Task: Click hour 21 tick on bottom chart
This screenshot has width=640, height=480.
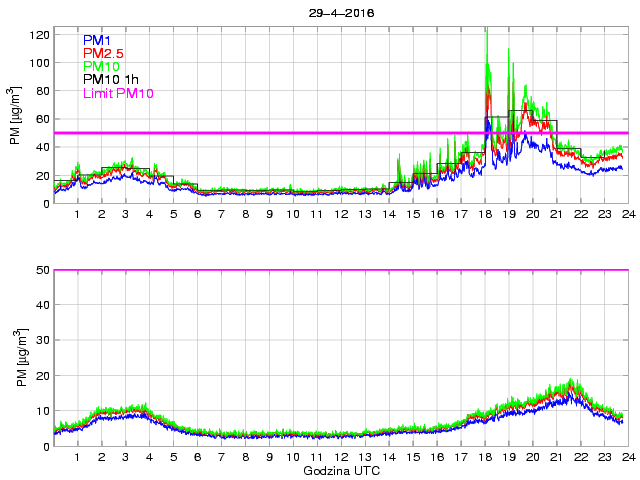Action: pyautogui.click(x=556, y=458)
